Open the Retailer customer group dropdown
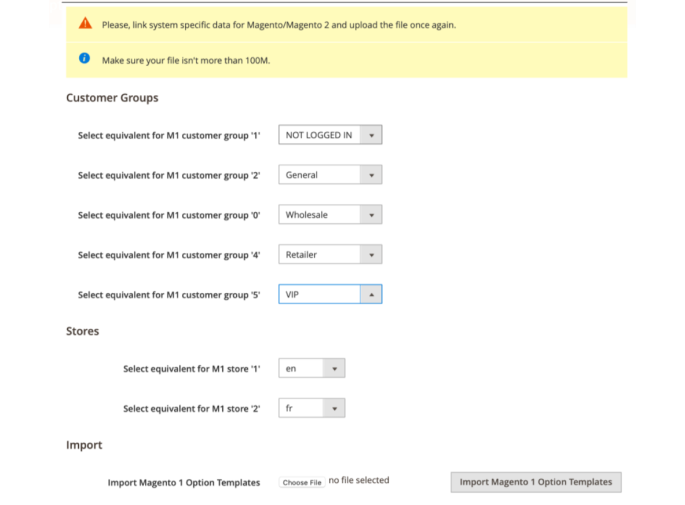This screenshot has height=505, width=685. click(x=330, y=255)
